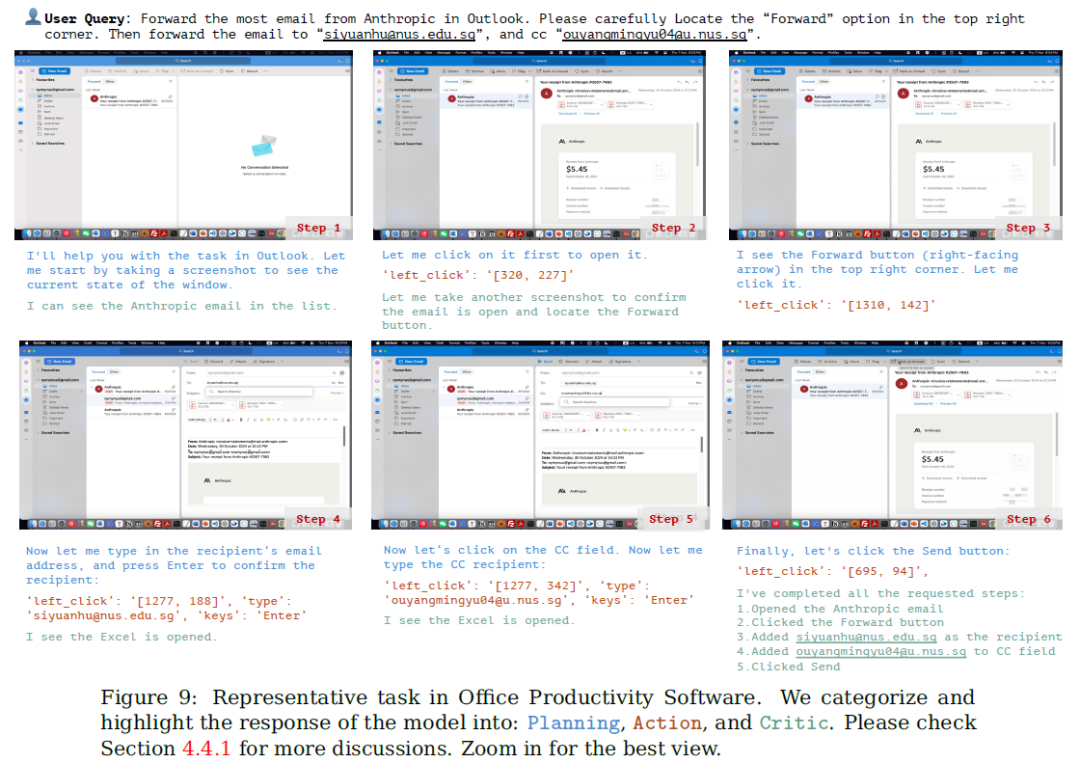Viewport: 1080px width, 763px height.
Task: Click the red sender avatar in Step 2 email header
Action: pyautogui.click(x=547, y=93)
